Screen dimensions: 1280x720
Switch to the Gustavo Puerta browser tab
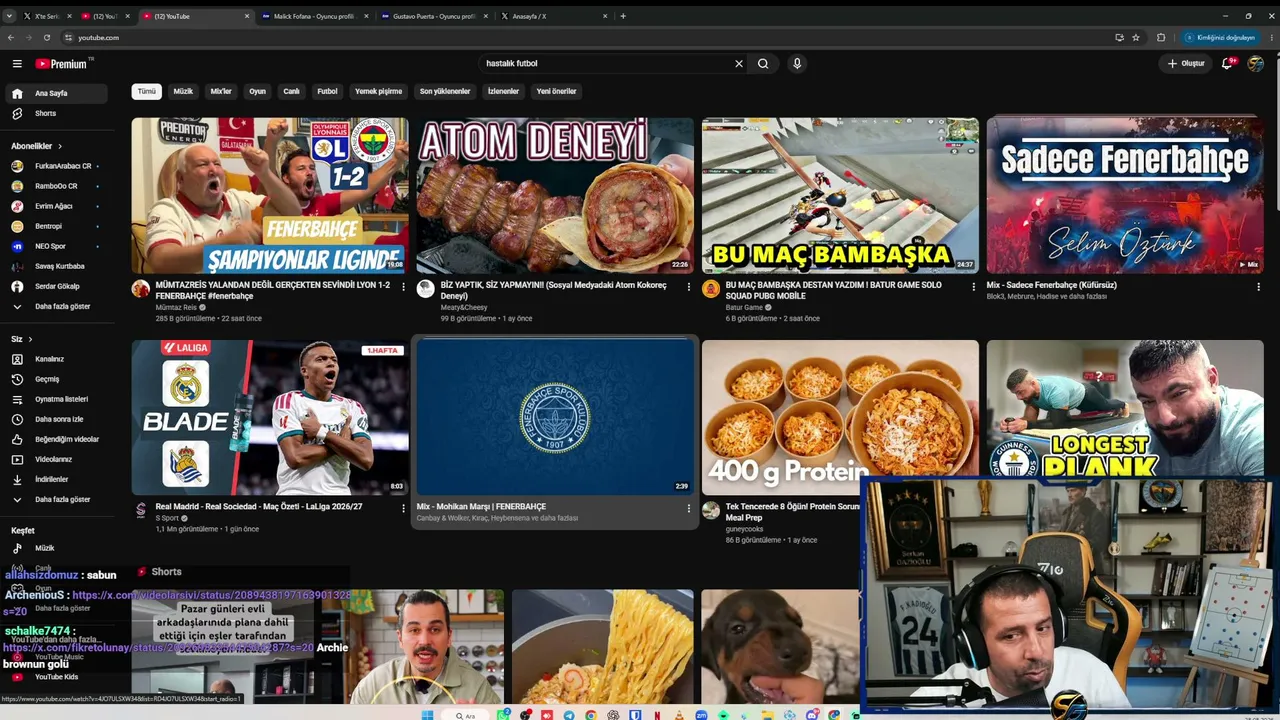pyautogui.click(x=434, y=16)
